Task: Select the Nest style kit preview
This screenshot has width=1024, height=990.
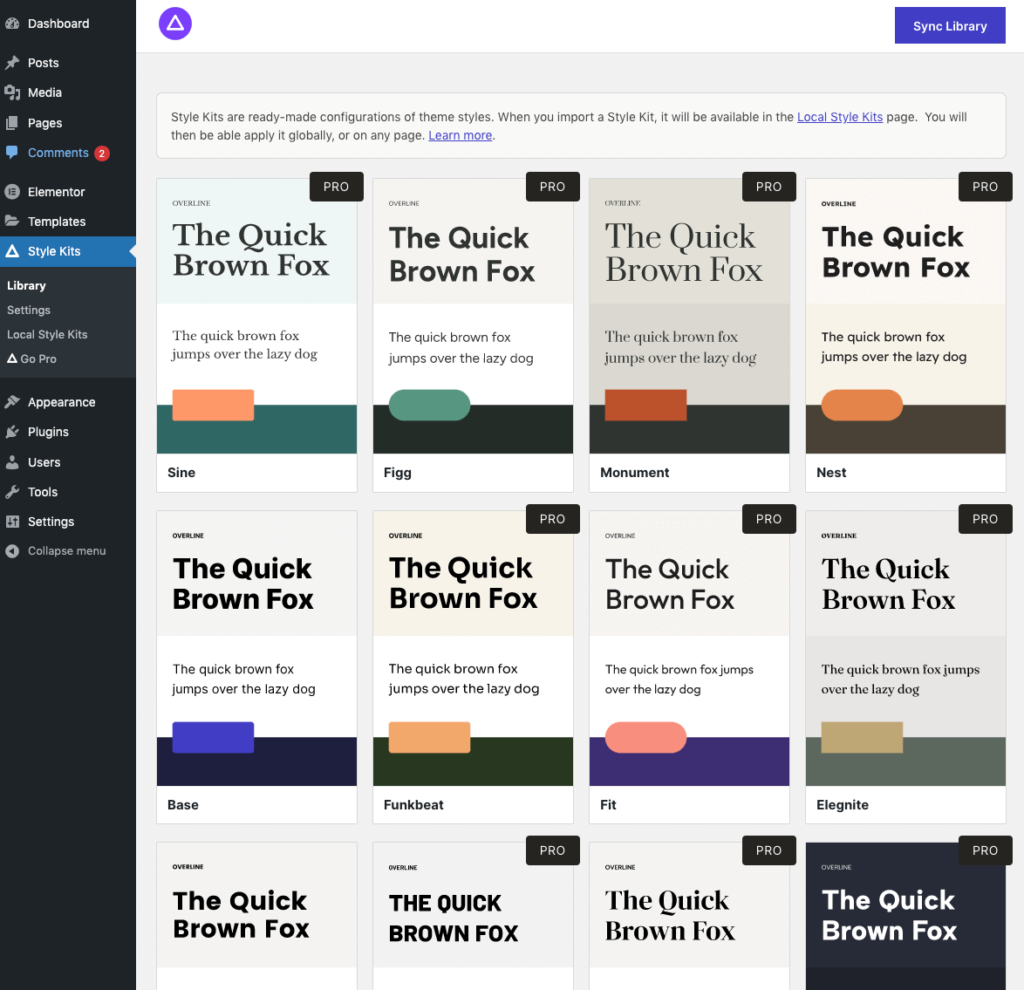Action: click(906, 316)
